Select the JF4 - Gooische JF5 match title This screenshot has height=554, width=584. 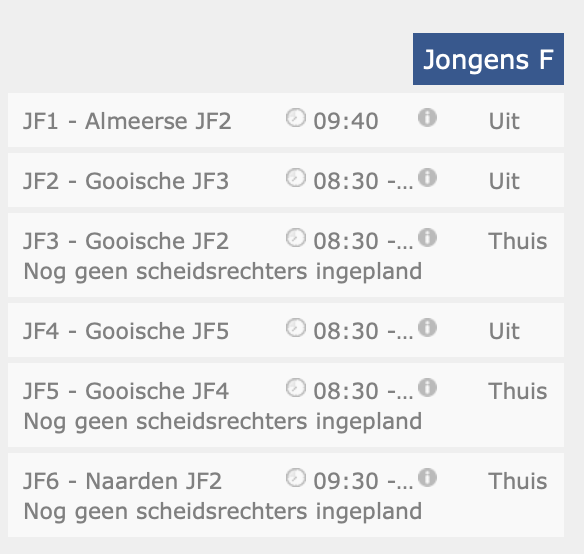pyautogui.click(x=126, y=331)
